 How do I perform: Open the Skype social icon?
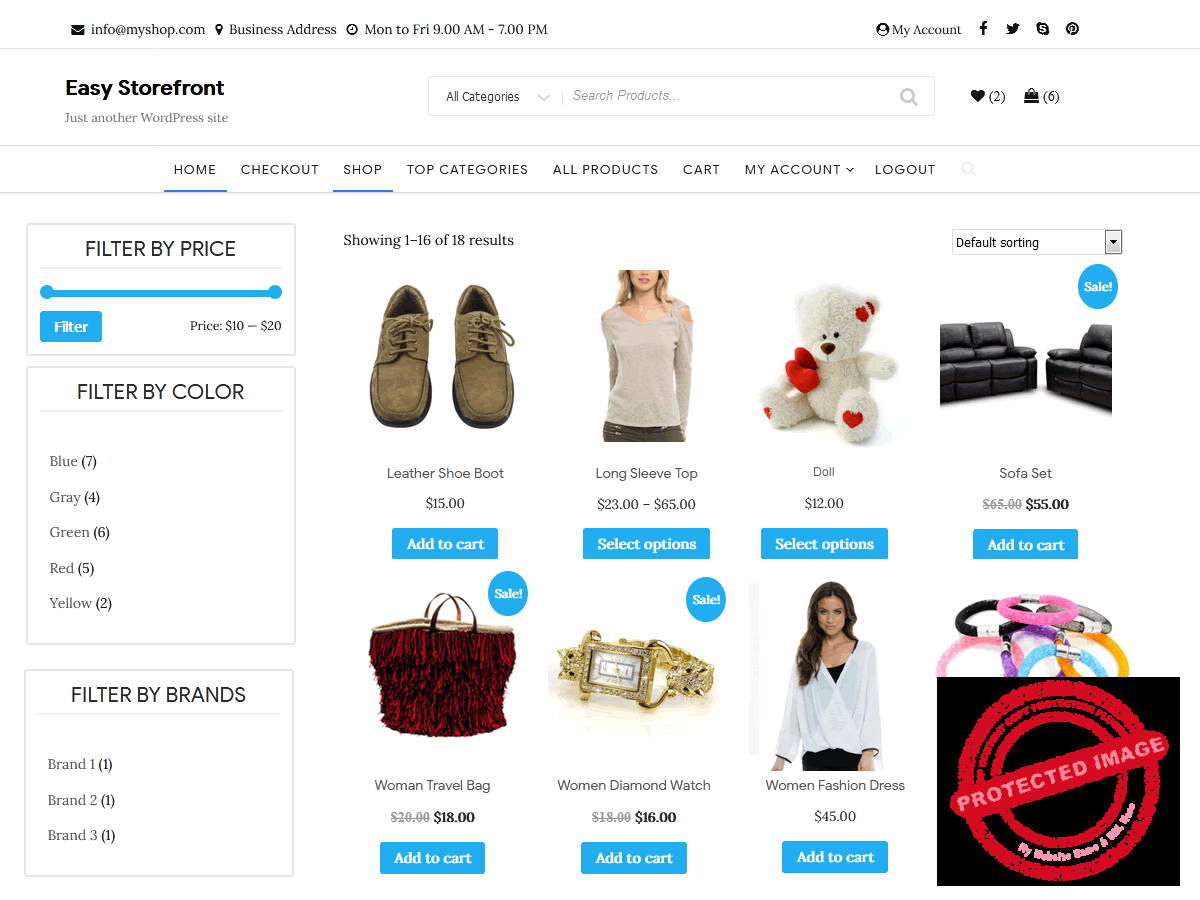coord(1043,29)
